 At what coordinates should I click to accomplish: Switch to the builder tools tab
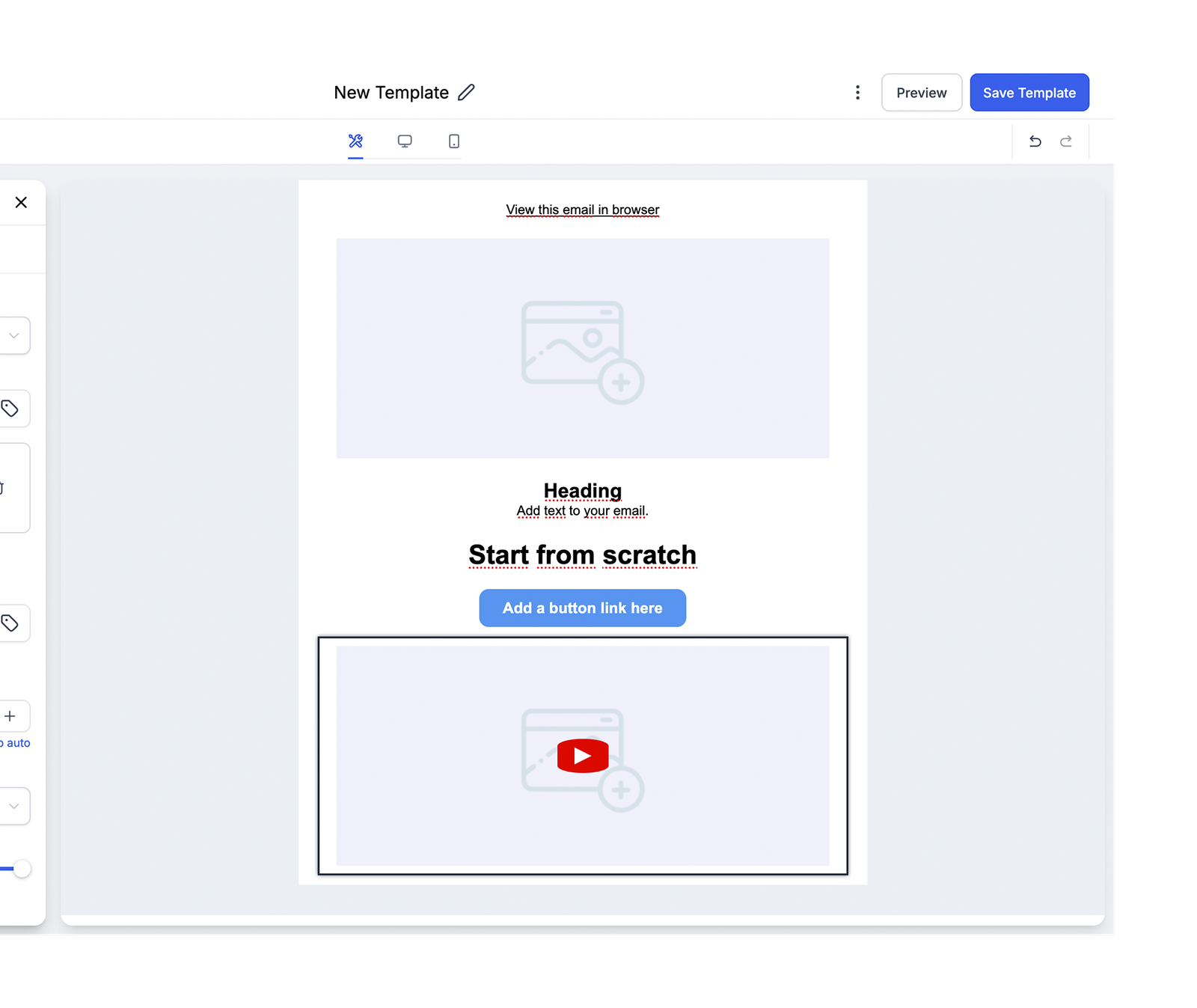pos(355,141)
